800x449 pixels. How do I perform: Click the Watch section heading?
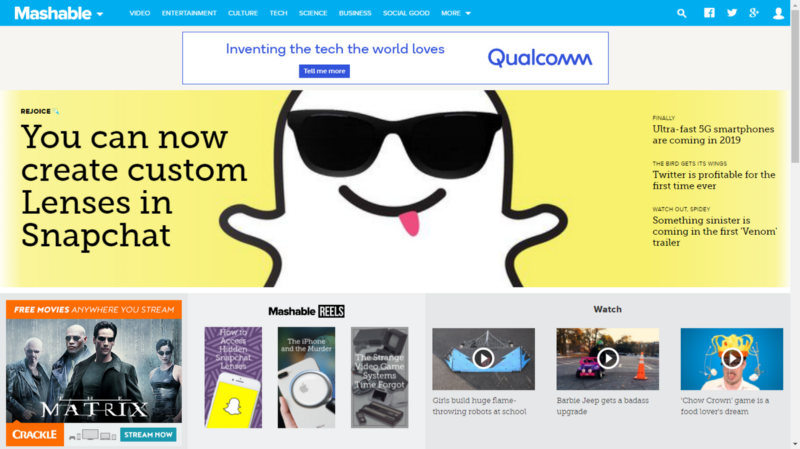coord(607,309)
